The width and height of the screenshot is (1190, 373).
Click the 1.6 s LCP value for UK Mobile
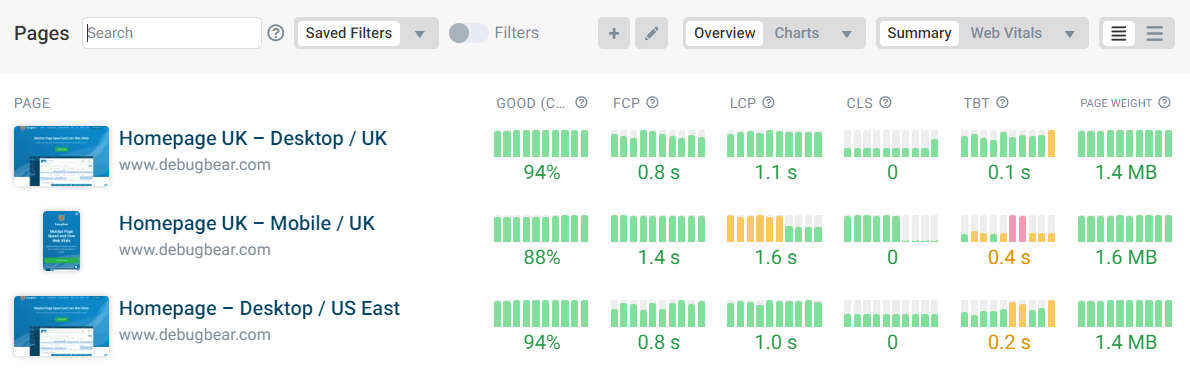tap(775, 258)
